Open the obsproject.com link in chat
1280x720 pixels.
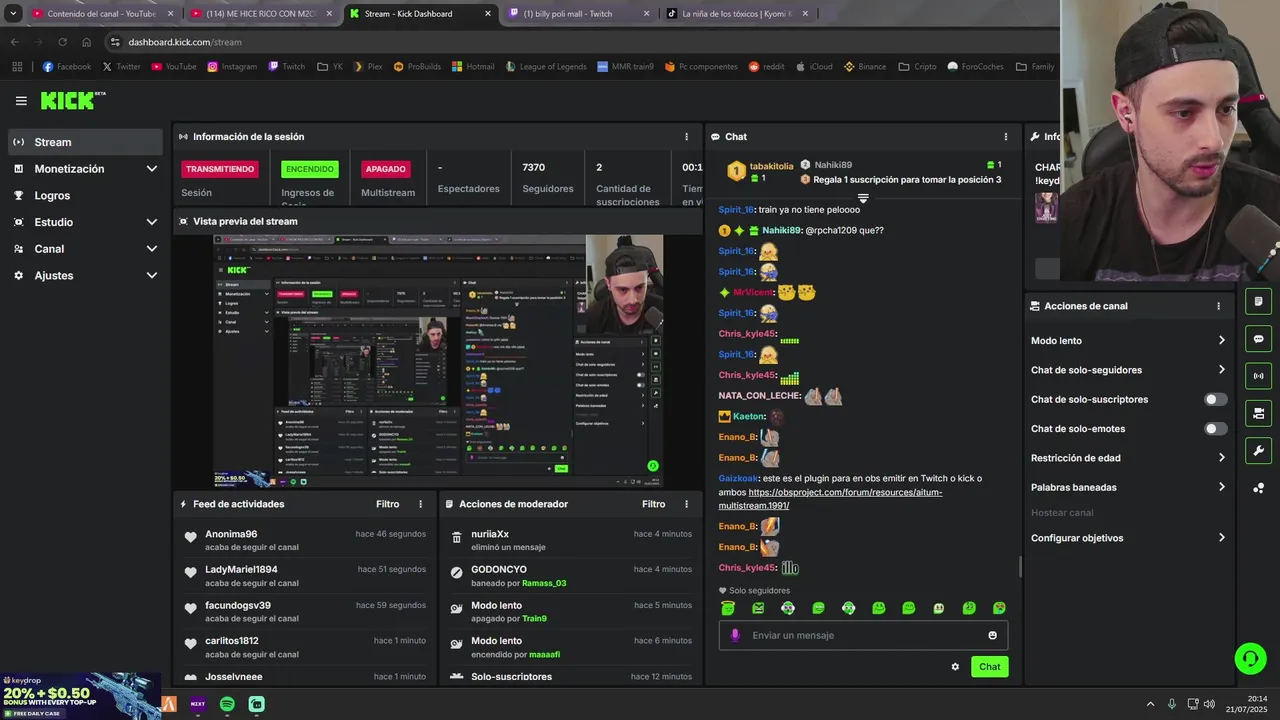[x=830, y=498]
